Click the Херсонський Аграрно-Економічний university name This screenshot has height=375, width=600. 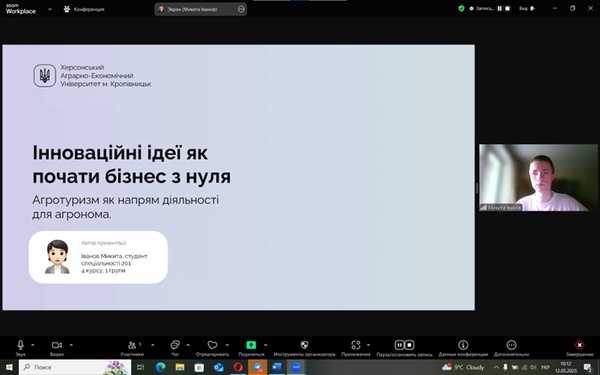pyautogui.click(x=106, y=76)
